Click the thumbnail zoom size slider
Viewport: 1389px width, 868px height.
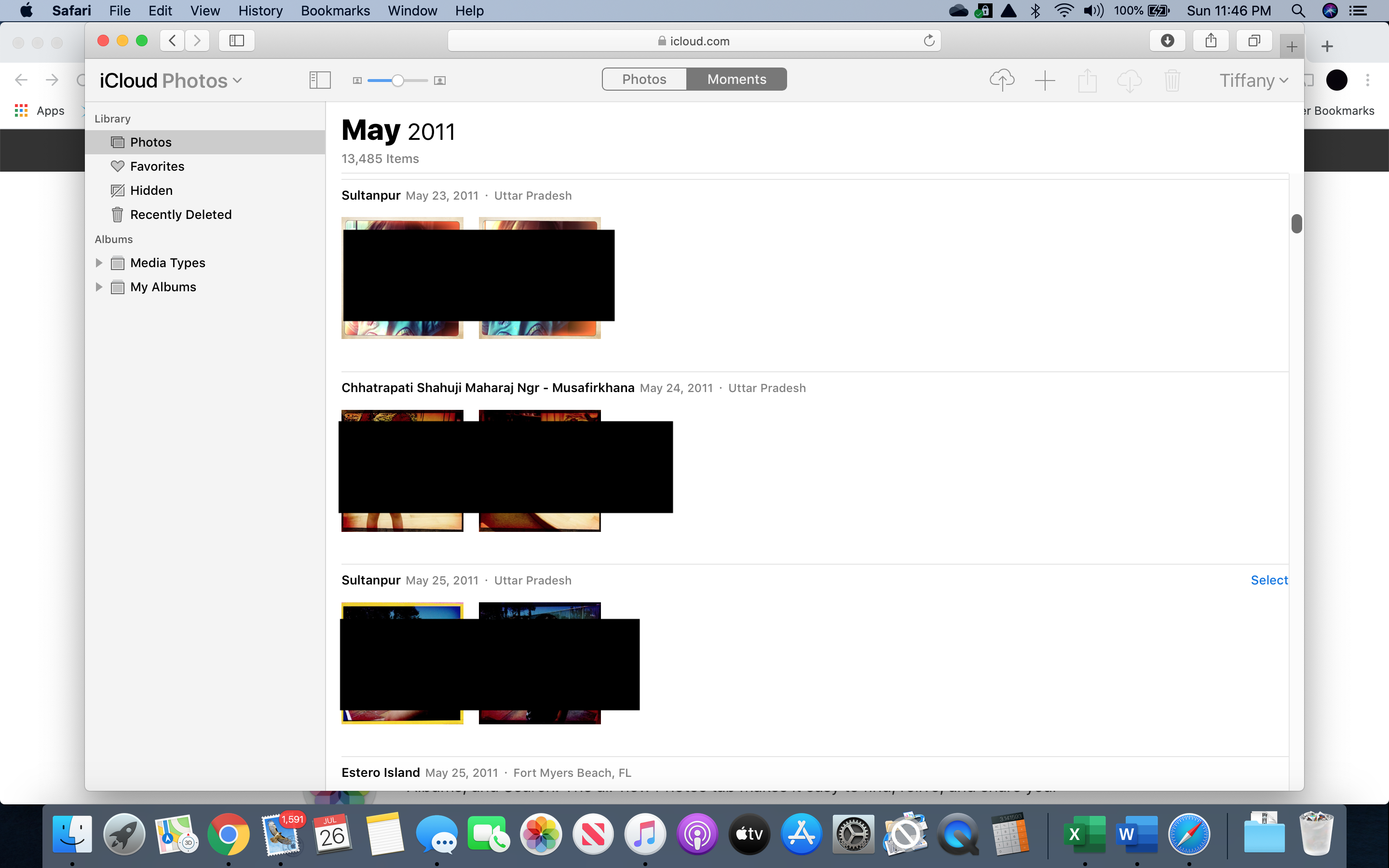point(397,81)
